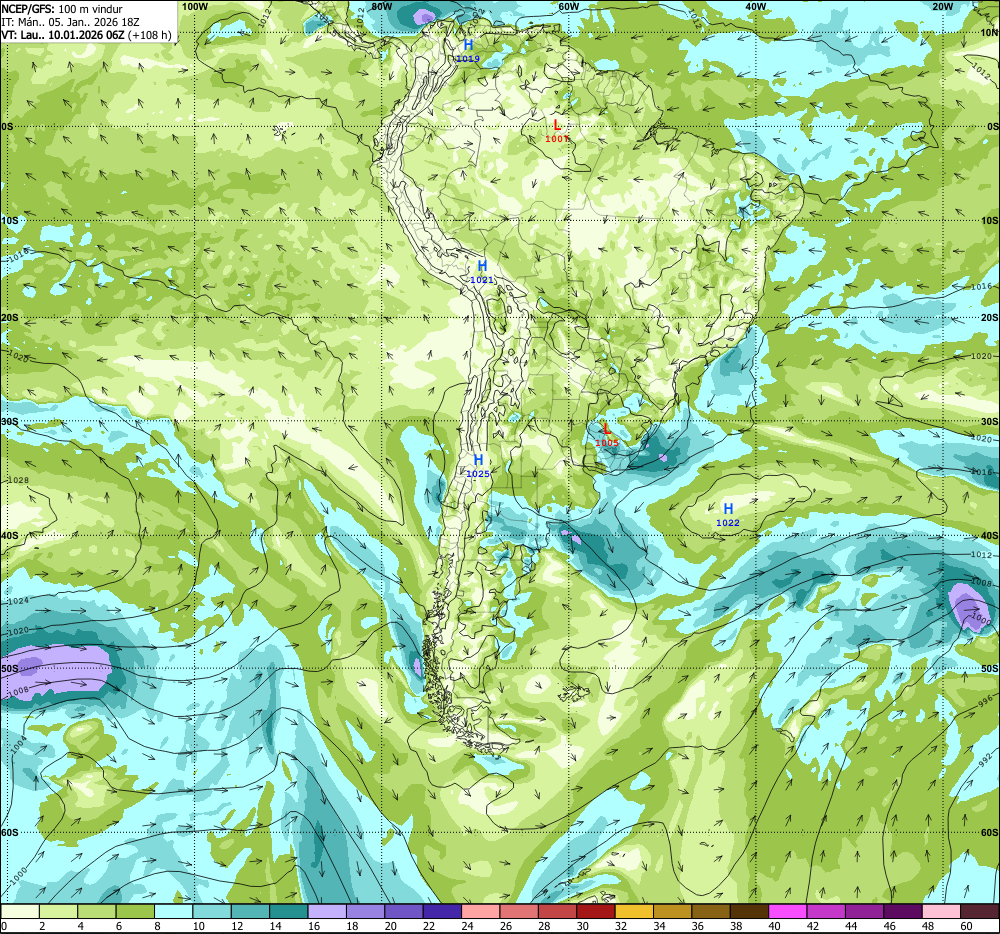Select the deep purple 46–48 legend swatch
This screenshot has width=1000, height=934.
[x=902, y=912]
